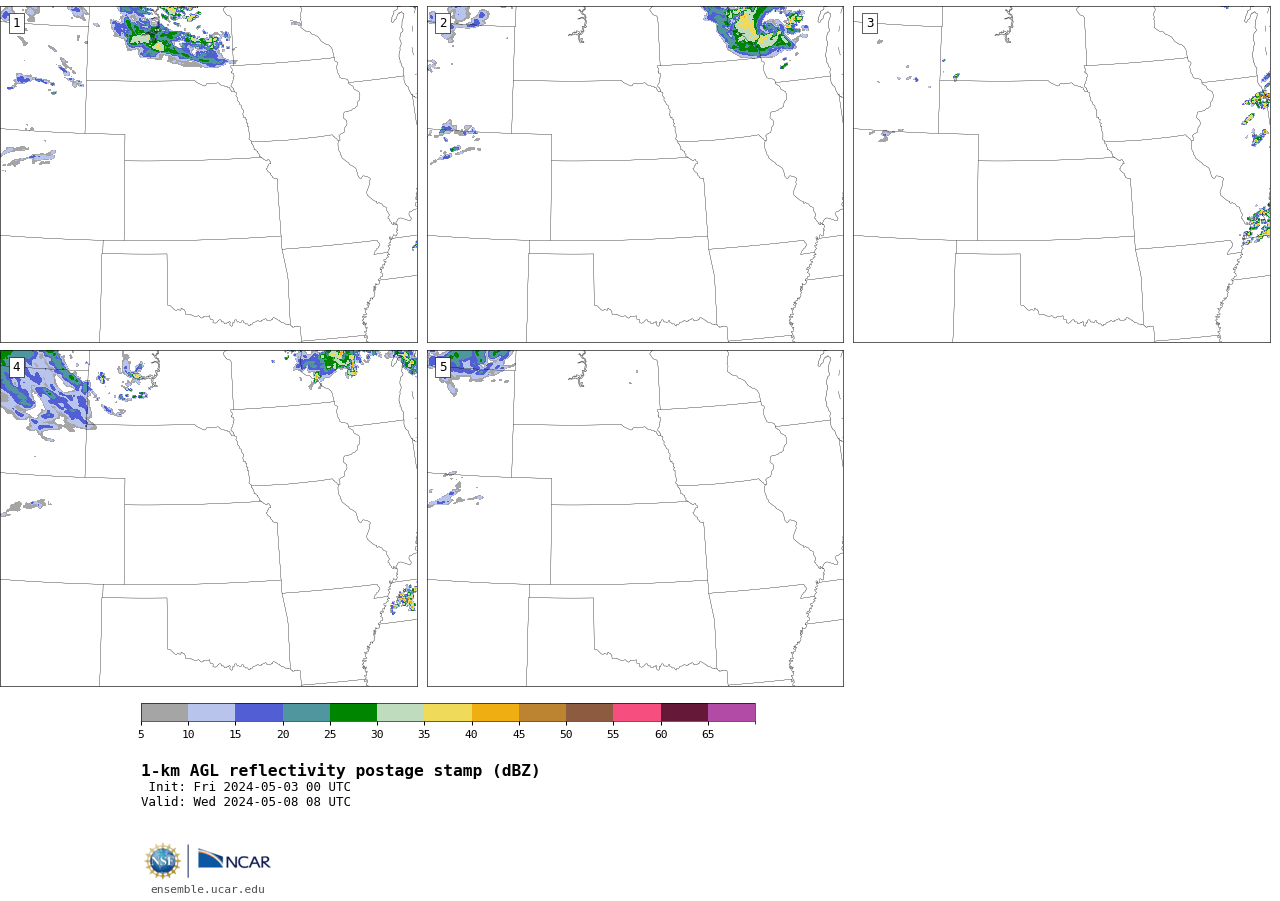The width and height of the screenshot is (1280, 901).
Task: Click the colorbar tick label '5'
Action: pyautogui.click(x=141, y=735)
